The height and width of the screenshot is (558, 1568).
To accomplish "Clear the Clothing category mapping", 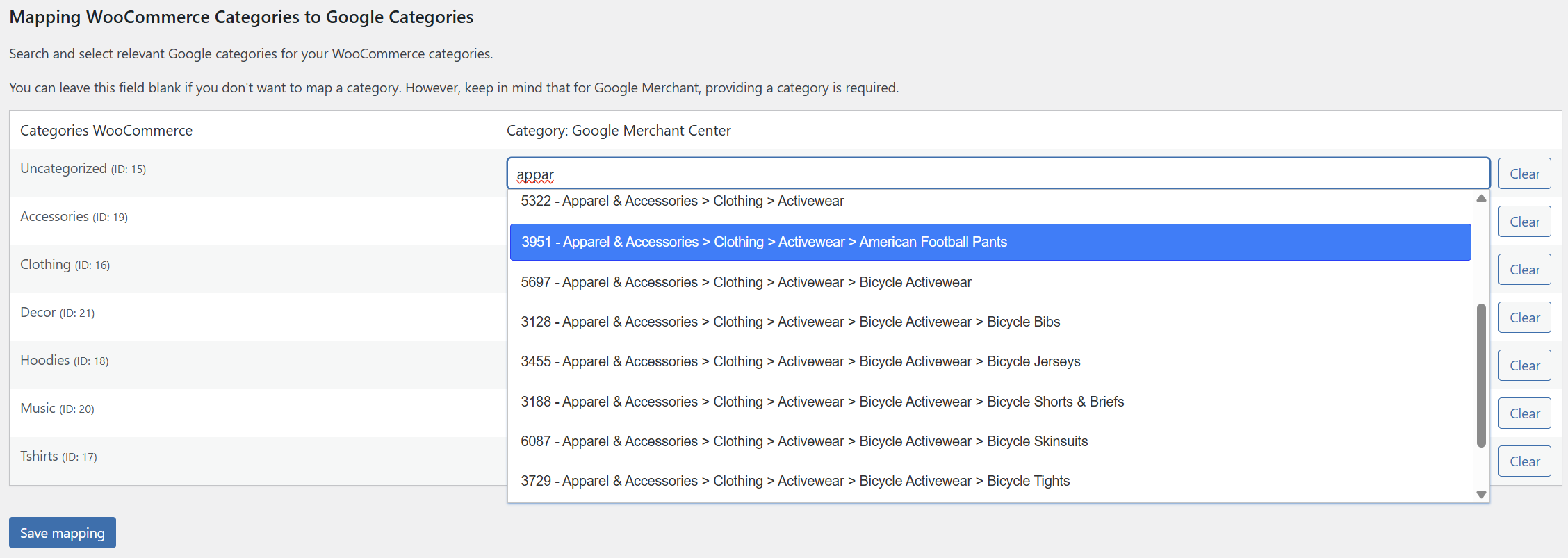I will tap(1524, 270).
